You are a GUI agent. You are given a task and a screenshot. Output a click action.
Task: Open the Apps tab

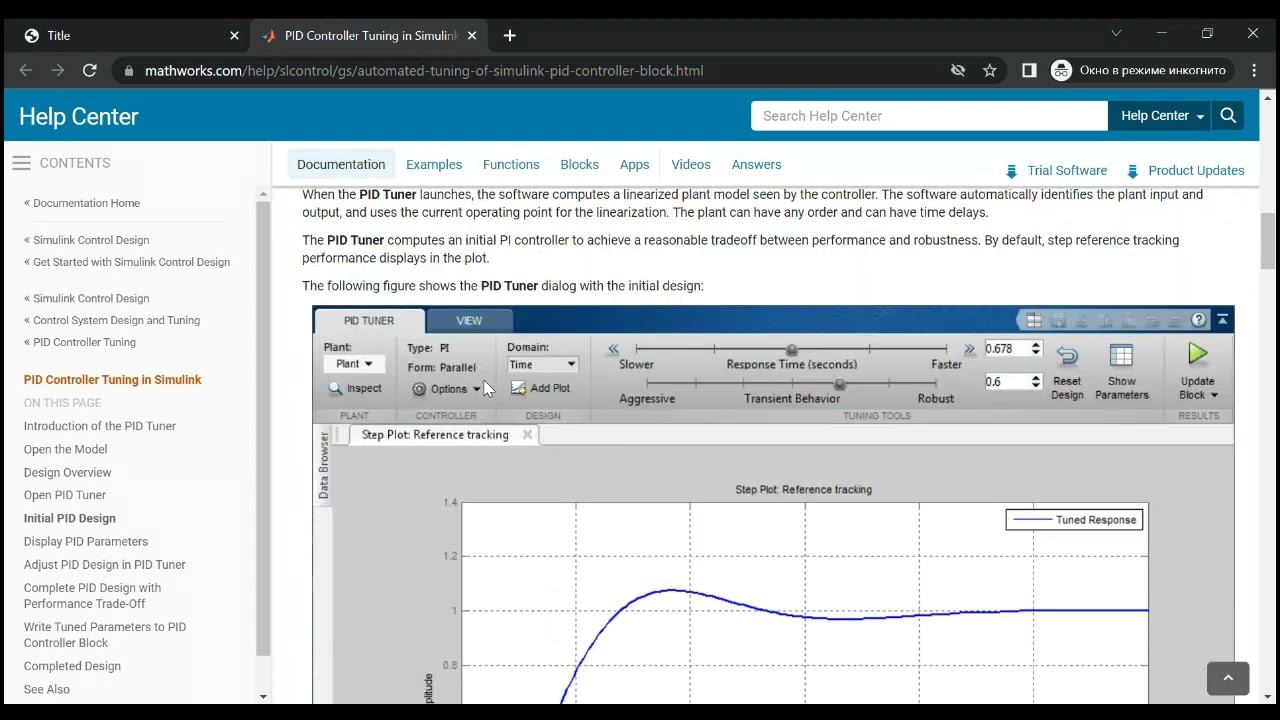pyautogui.click(x=634, y=164)
